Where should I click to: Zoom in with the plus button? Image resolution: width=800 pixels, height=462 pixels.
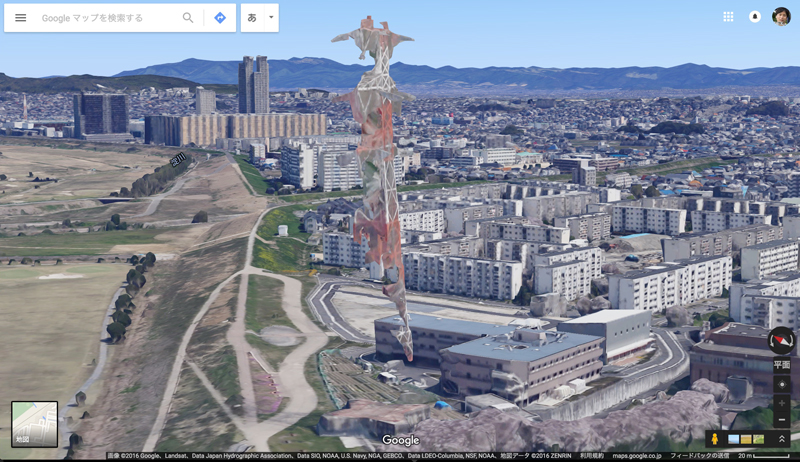click(782, 402)
